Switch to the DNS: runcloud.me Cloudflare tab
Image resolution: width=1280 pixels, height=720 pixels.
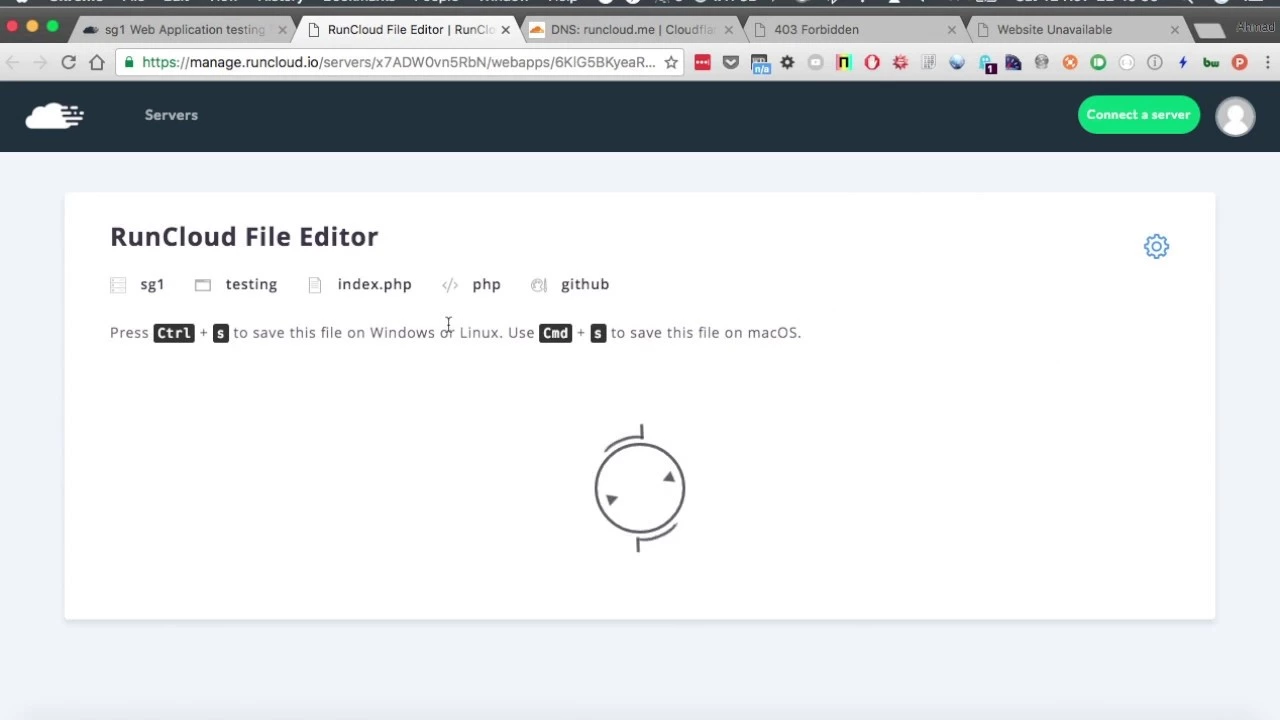[x=632, y=30]
